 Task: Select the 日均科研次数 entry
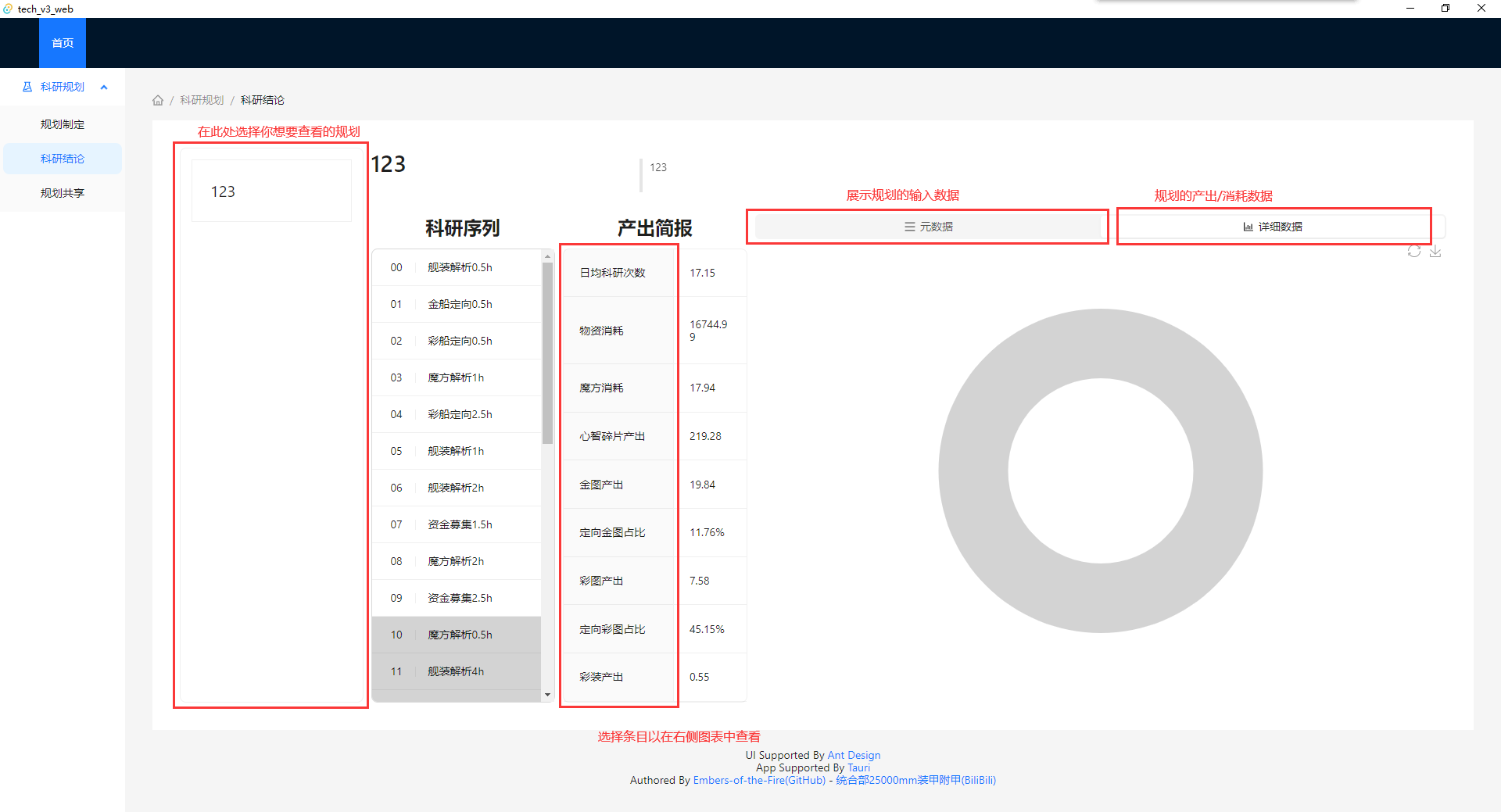[x=619, y=273]
